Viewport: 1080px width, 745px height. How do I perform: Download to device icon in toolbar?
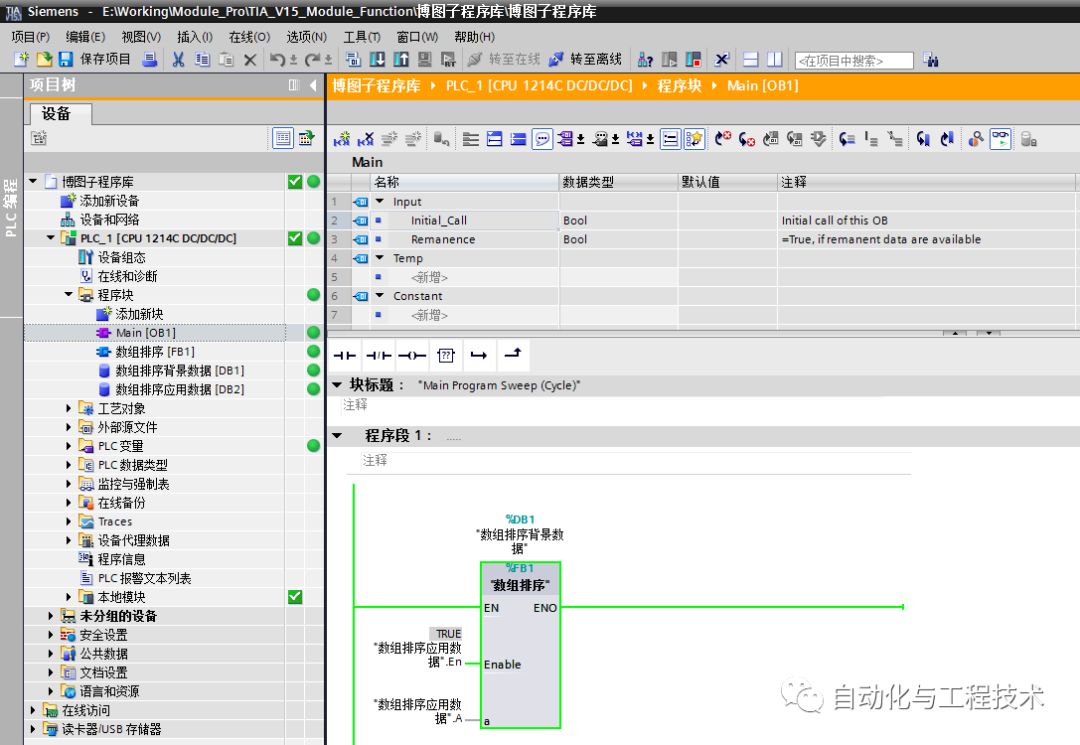point(377,60)
